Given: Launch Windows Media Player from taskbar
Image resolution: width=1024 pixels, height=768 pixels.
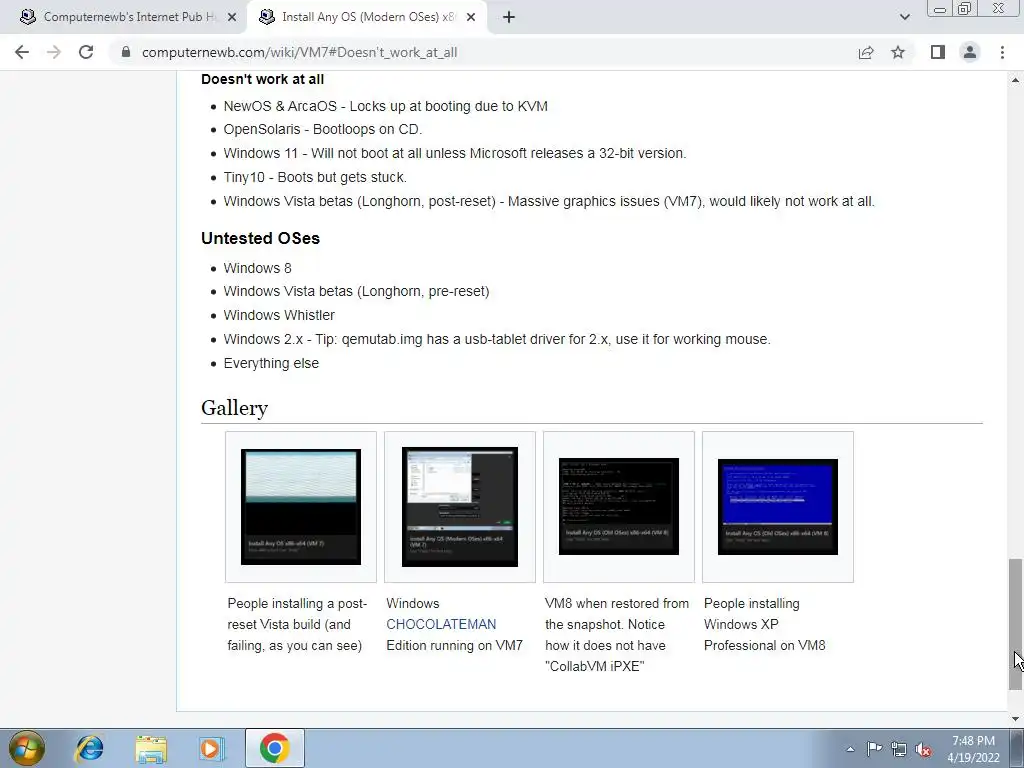Looking at the screenshot, I should (212, 748).
